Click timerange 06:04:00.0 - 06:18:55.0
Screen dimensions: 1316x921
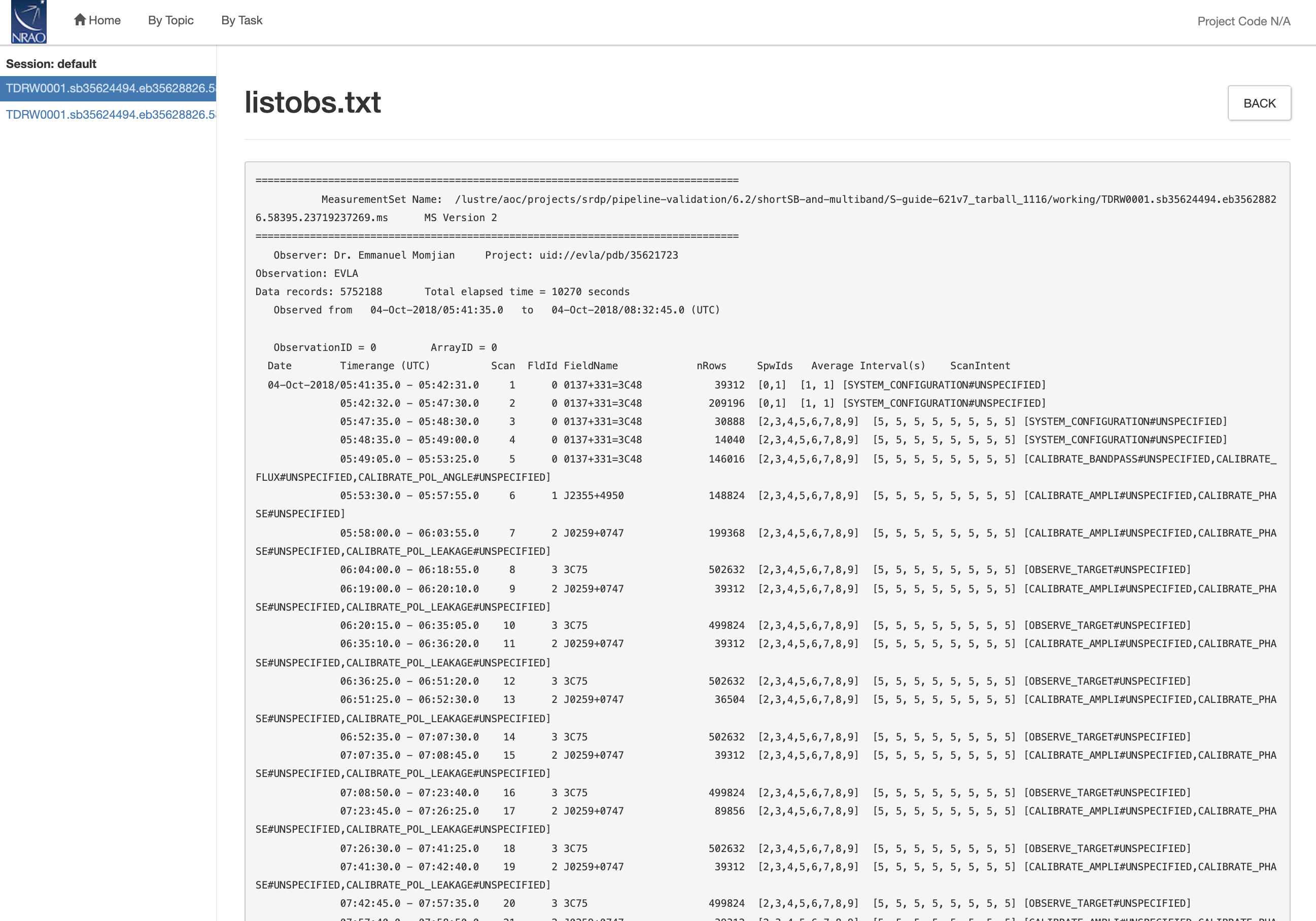pos(409,570)
